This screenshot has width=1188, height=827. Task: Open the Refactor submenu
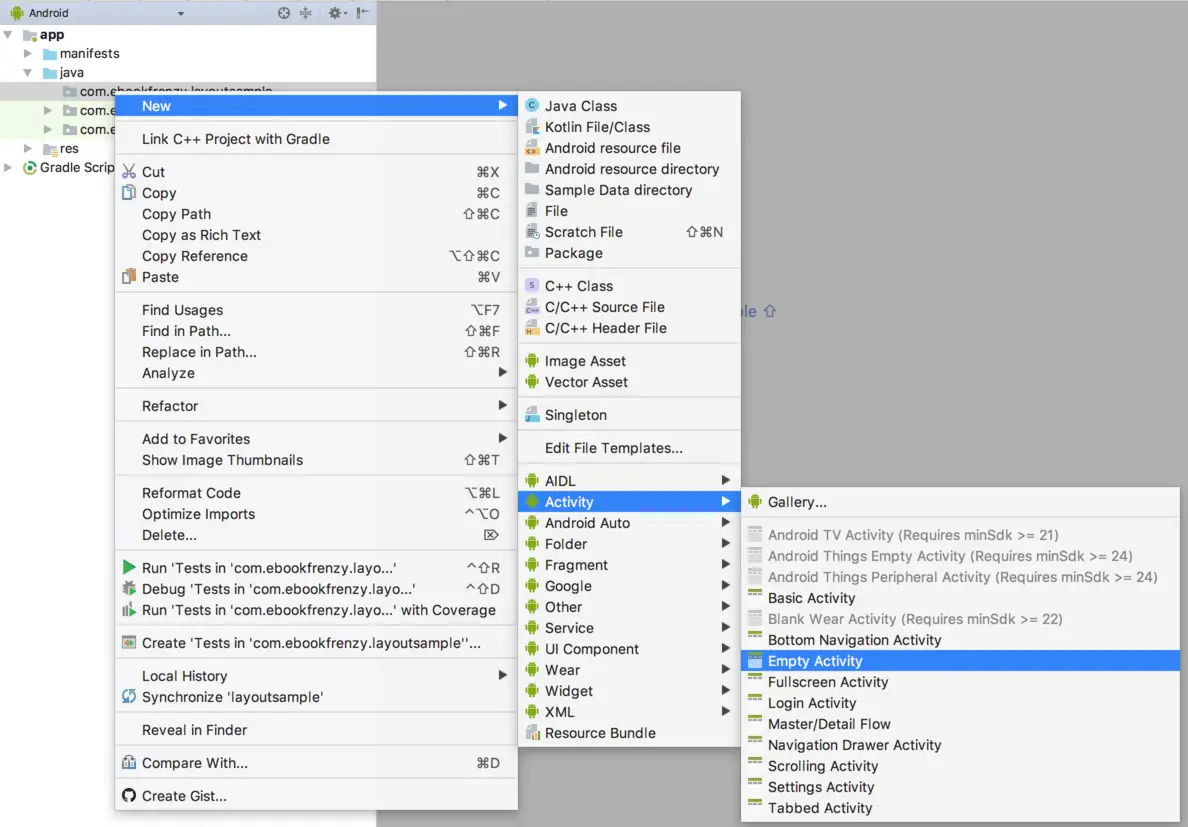pyautogui.click(x=169, y=406)
